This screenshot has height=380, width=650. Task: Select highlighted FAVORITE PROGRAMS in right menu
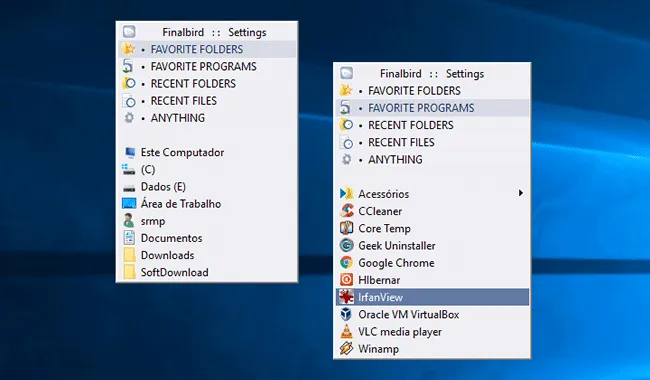point(432,108)
